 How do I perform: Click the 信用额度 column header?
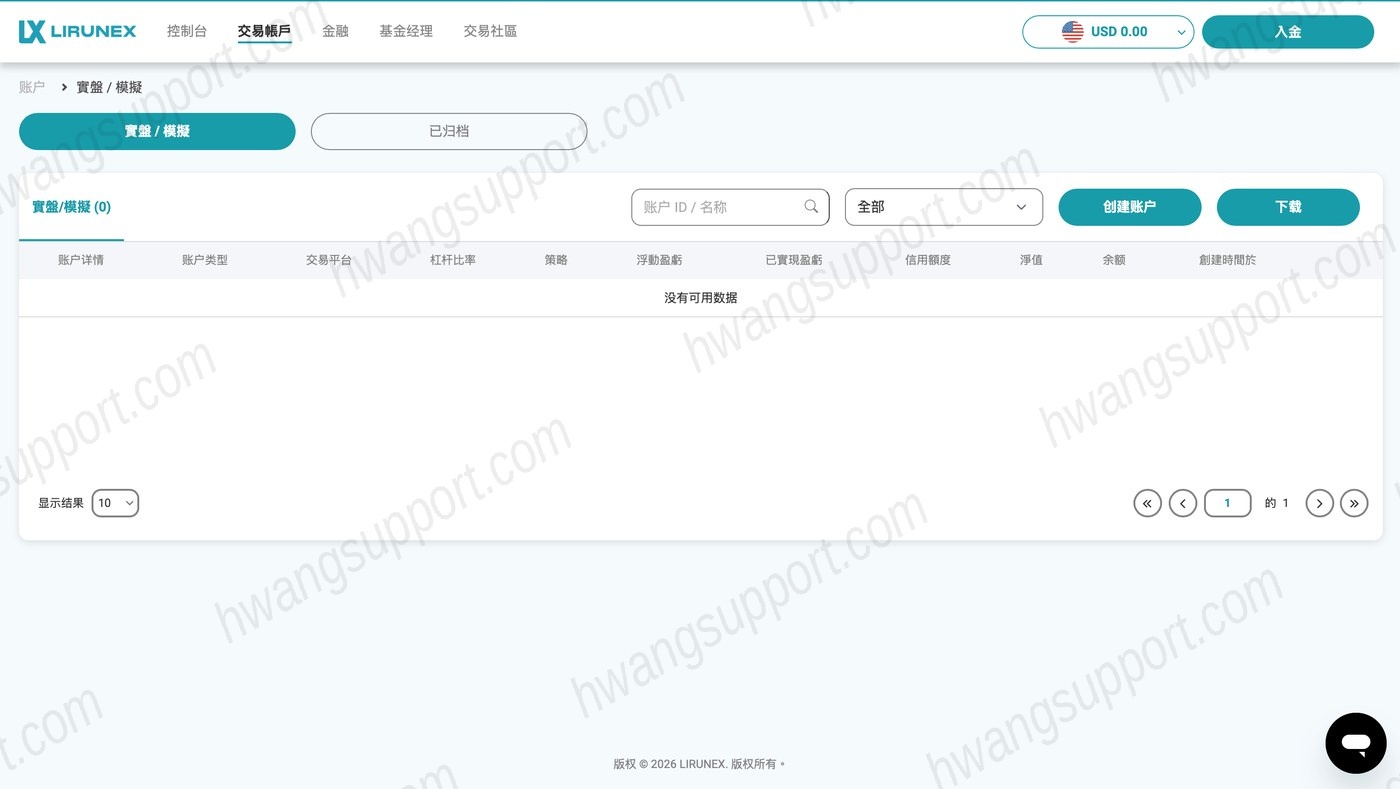928,260
